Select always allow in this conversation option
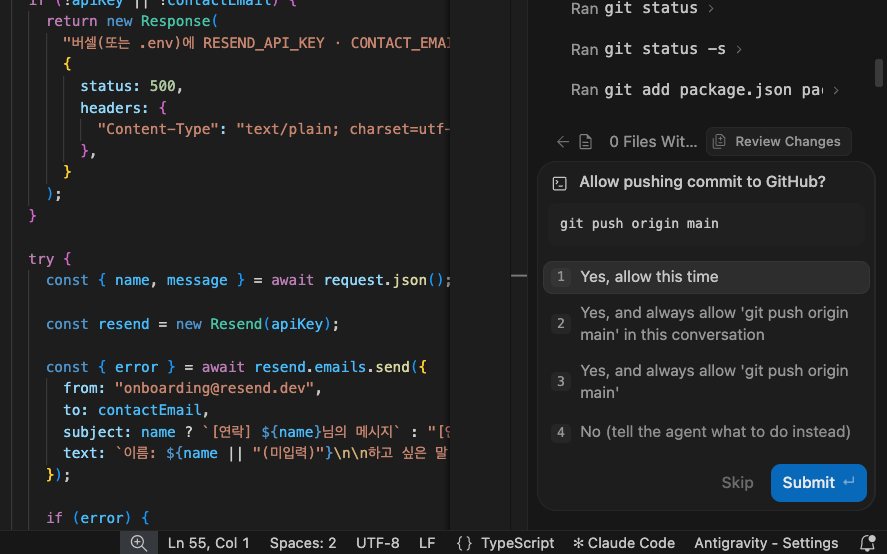887x554 pixels. (x=706, y=324)
